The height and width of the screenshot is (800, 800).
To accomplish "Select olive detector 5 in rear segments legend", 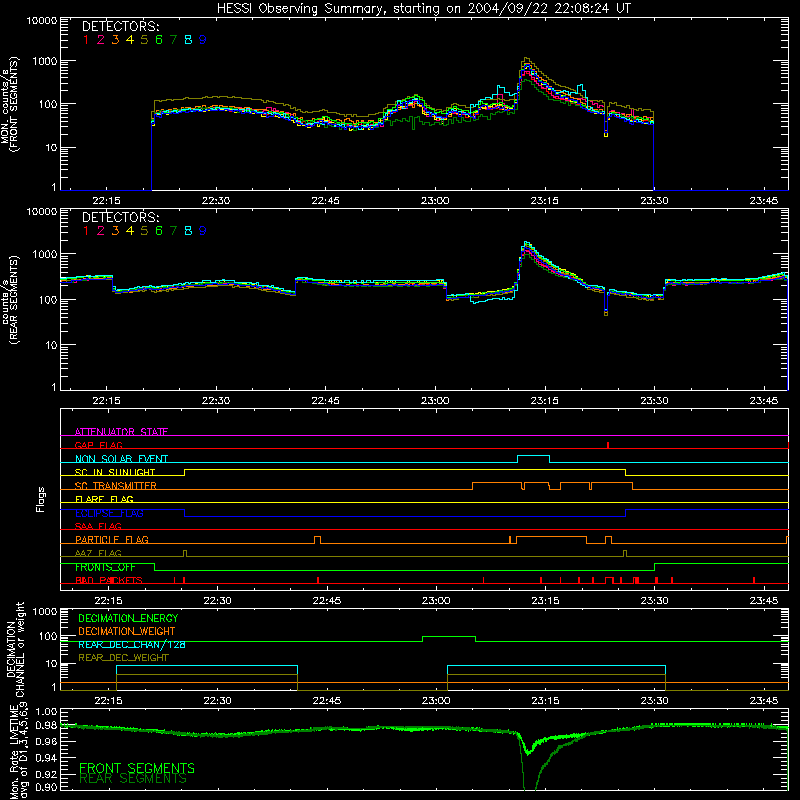I will [x=144, y=231].
